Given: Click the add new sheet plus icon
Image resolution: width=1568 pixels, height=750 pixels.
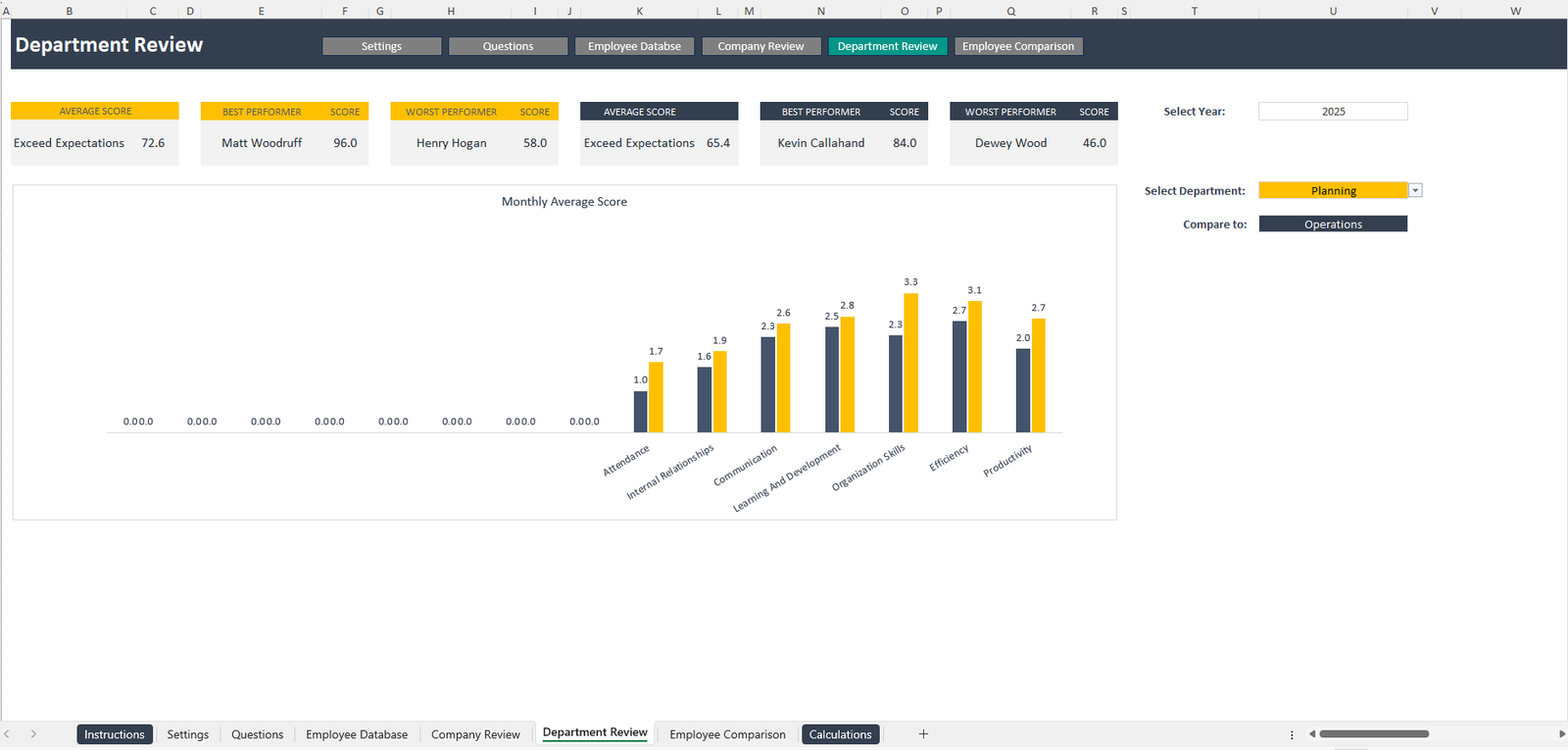Looking at the screenshot, I should pos(923,734).
